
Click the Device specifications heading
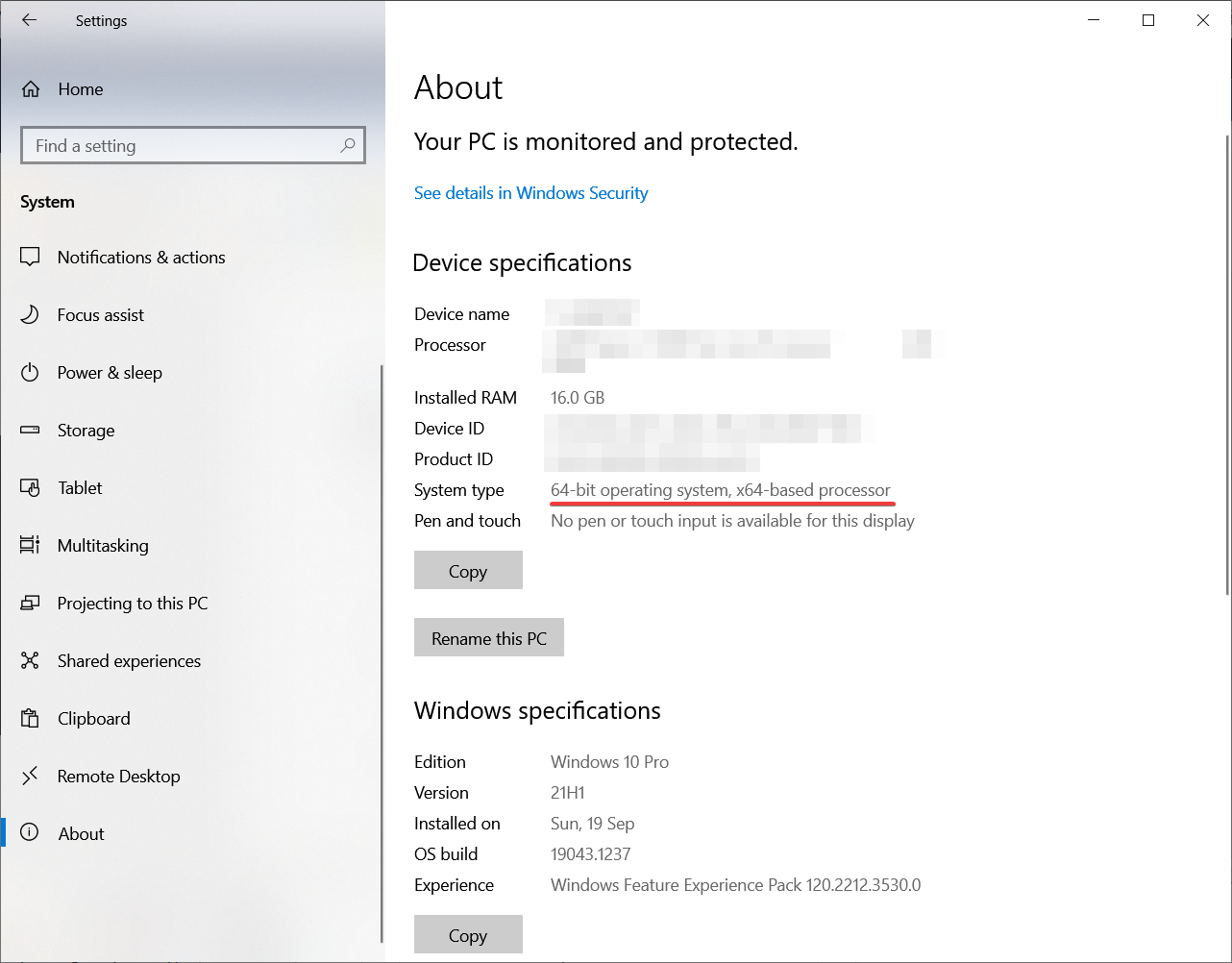click(522, 263)
